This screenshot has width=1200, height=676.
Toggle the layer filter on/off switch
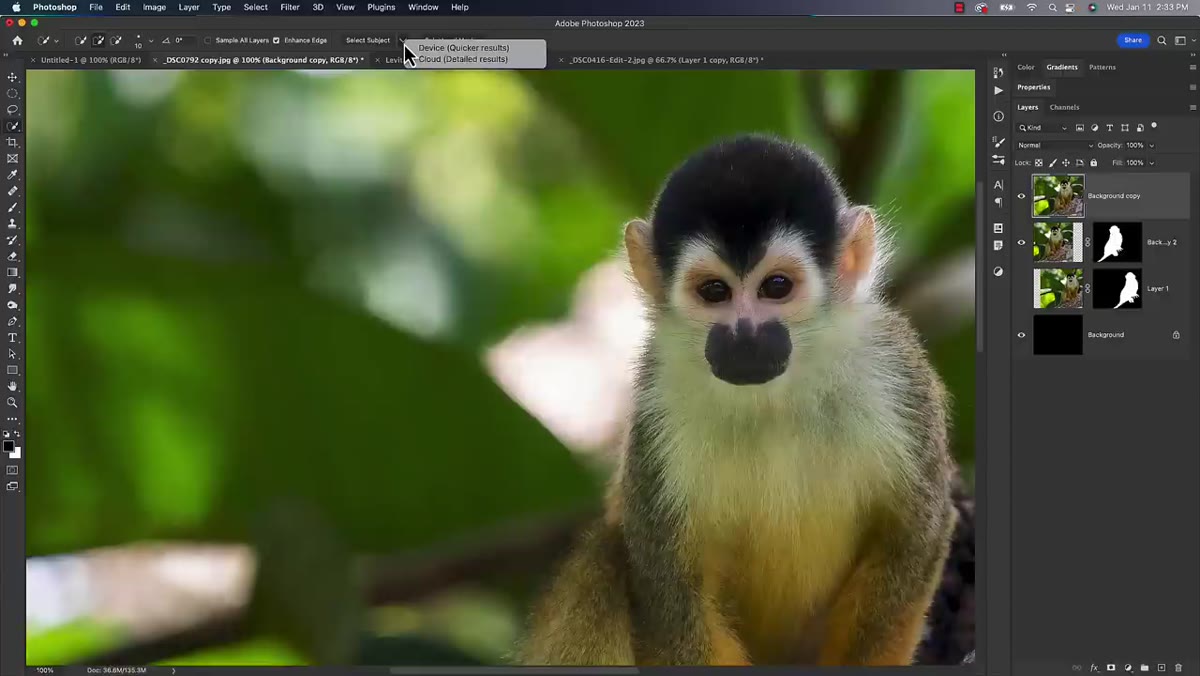[1154, 126]
